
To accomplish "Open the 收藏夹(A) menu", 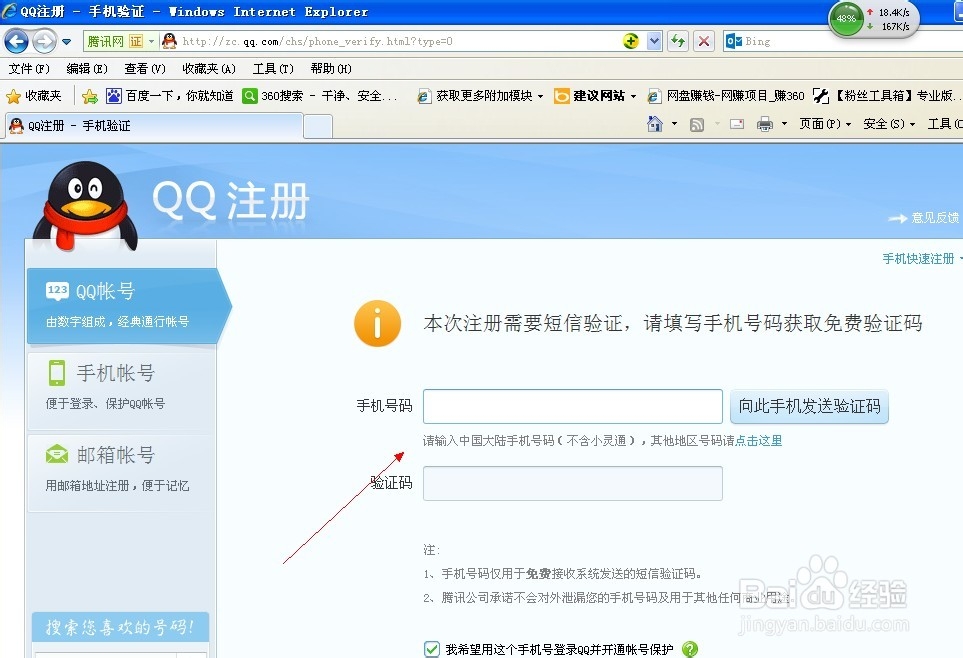I will [x=209, y=68].
